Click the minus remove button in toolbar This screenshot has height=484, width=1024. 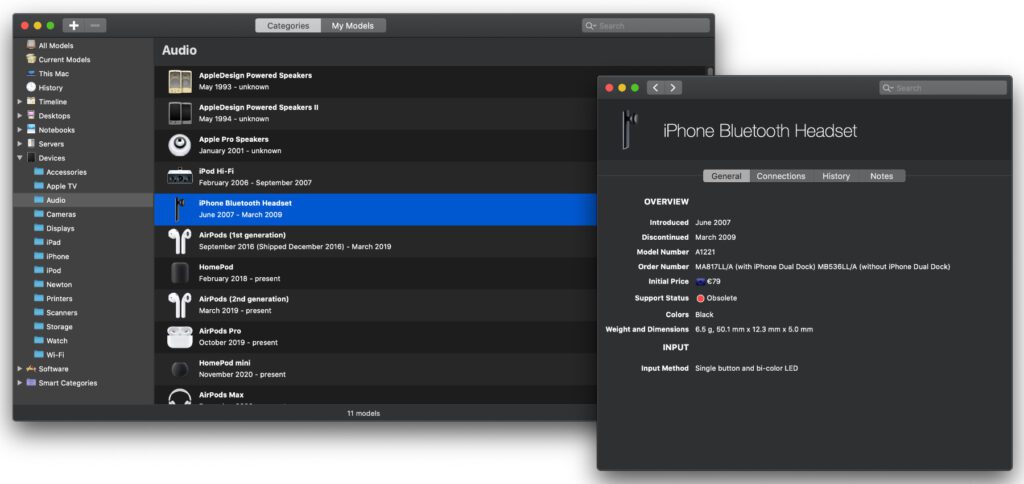click(95, 25)
